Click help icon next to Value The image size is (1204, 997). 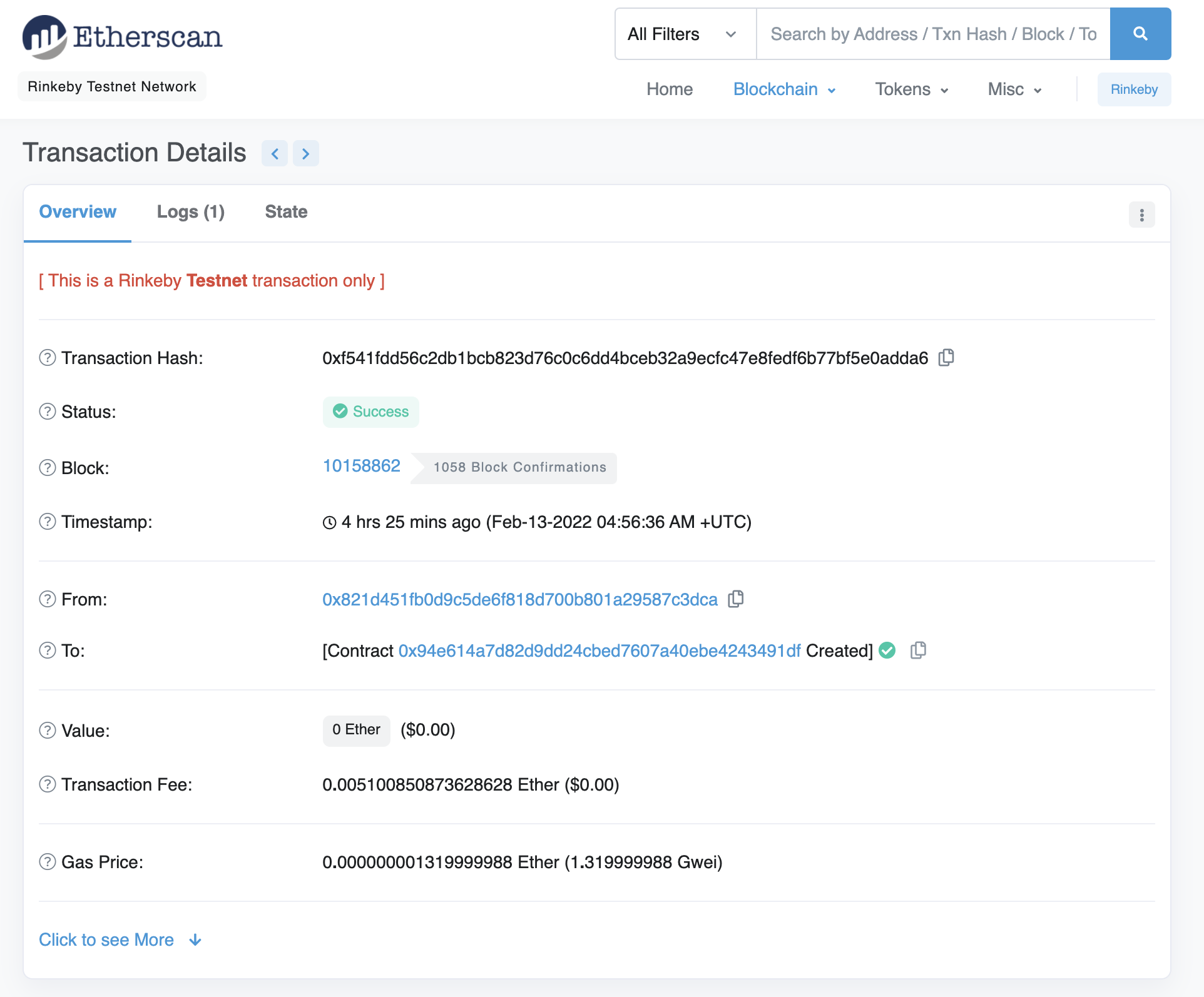click(x=48, y=731)
